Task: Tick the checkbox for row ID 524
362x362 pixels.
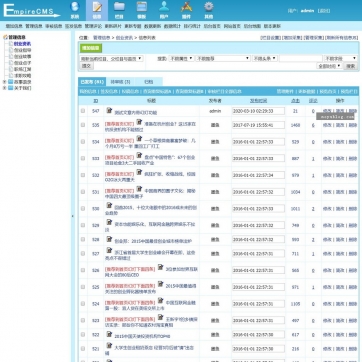Action: 83,304
